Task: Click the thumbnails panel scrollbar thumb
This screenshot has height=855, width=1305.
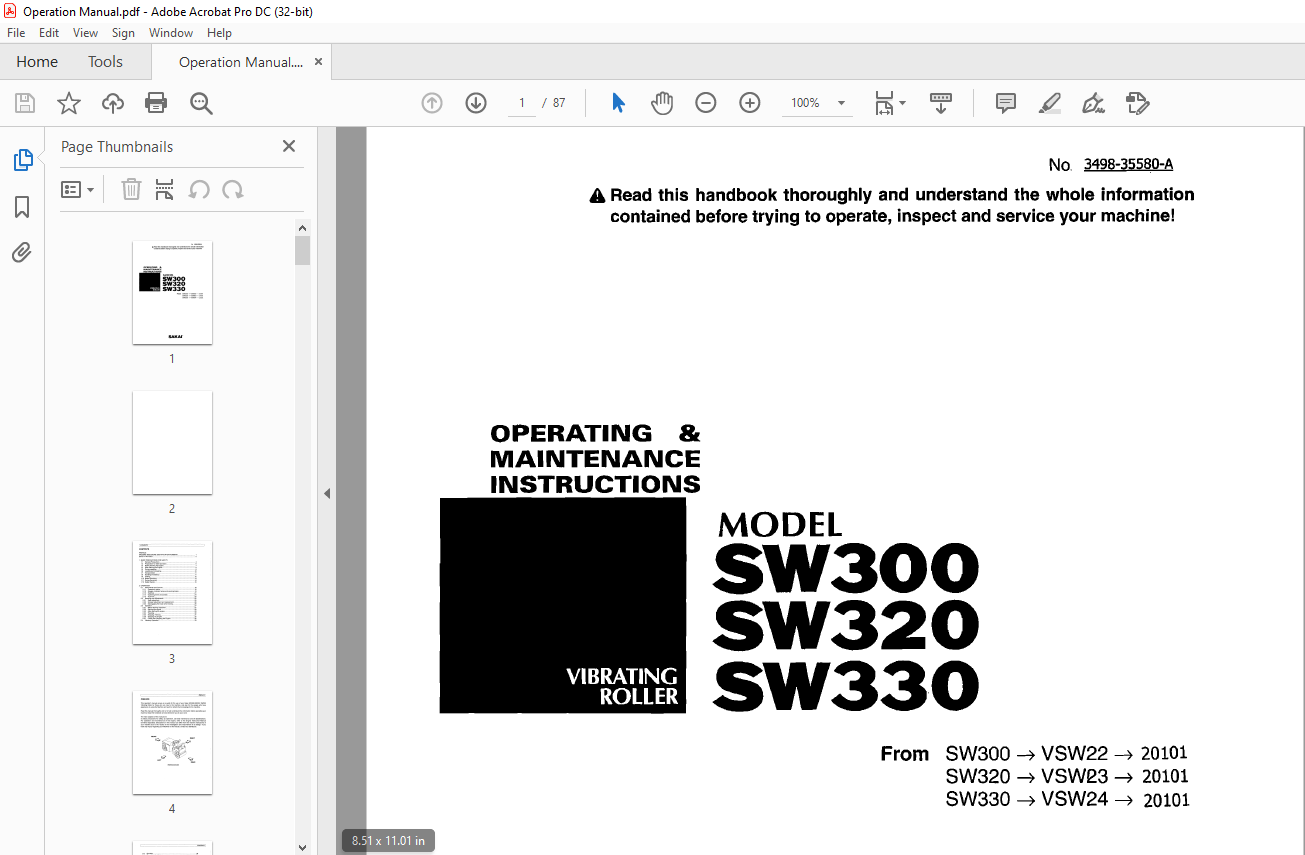Action: tap(303, 250)
